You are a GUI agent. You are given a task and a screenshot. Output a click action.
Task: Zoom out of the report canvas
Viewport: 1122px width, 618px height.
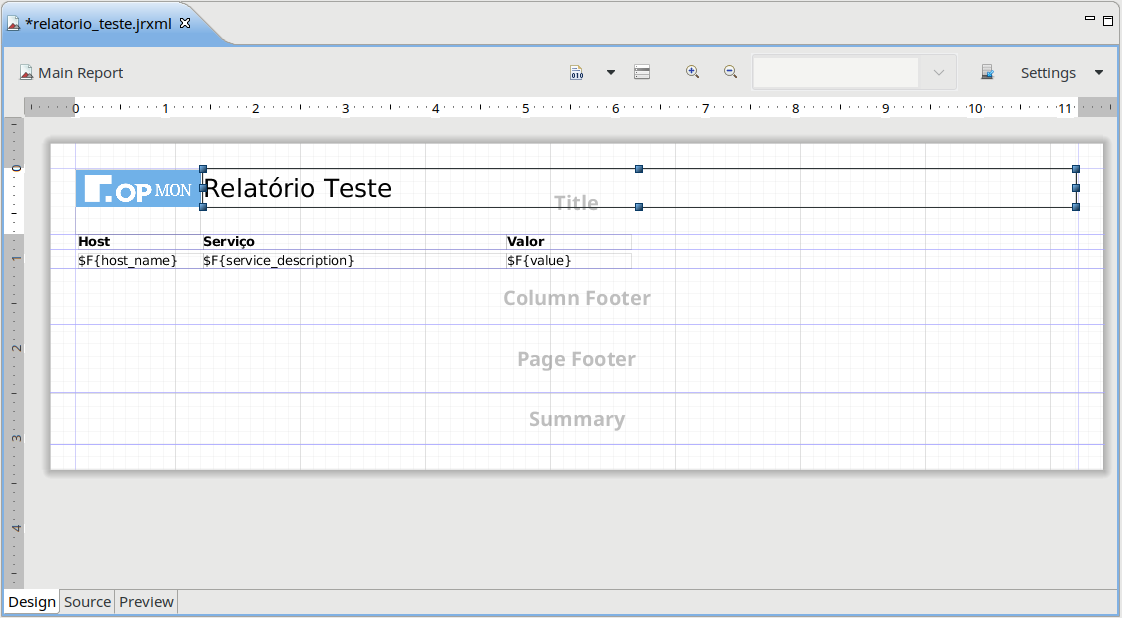pos(730,72)
